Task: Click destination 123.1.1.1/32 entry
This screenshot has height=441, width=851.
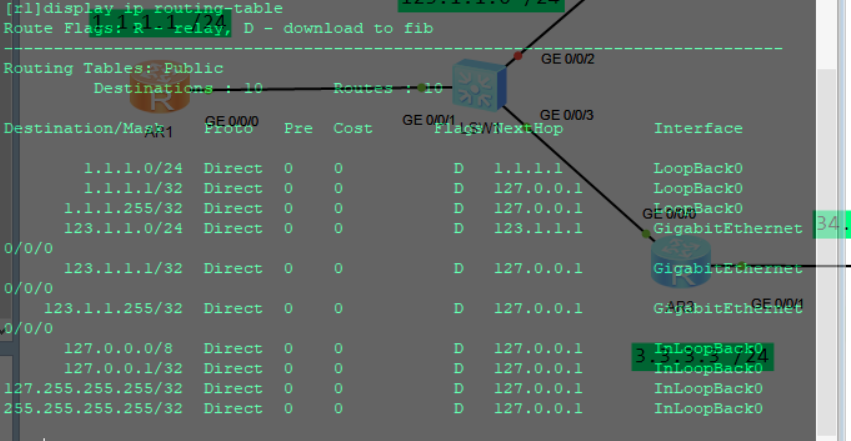Action: coord(123,269)
